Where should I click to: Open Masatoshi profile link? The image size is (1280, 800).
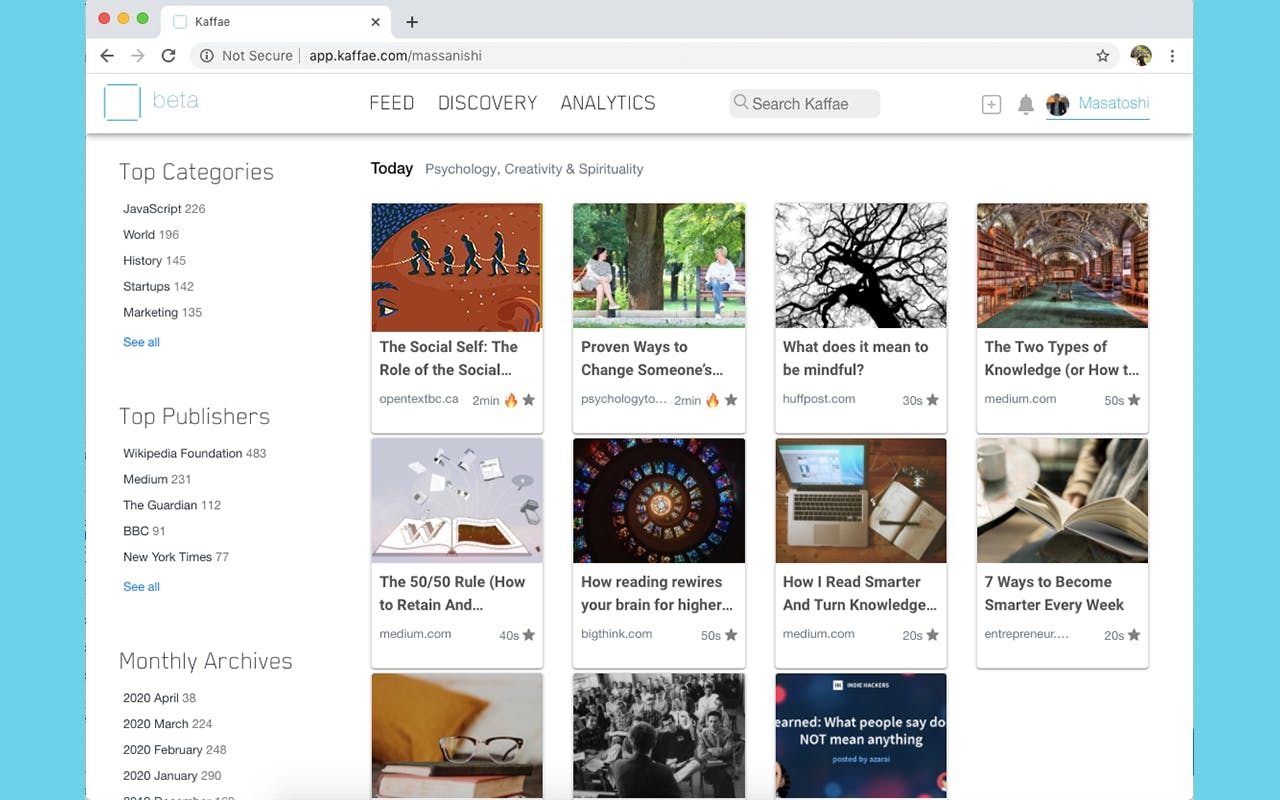tap(1114, 103)
